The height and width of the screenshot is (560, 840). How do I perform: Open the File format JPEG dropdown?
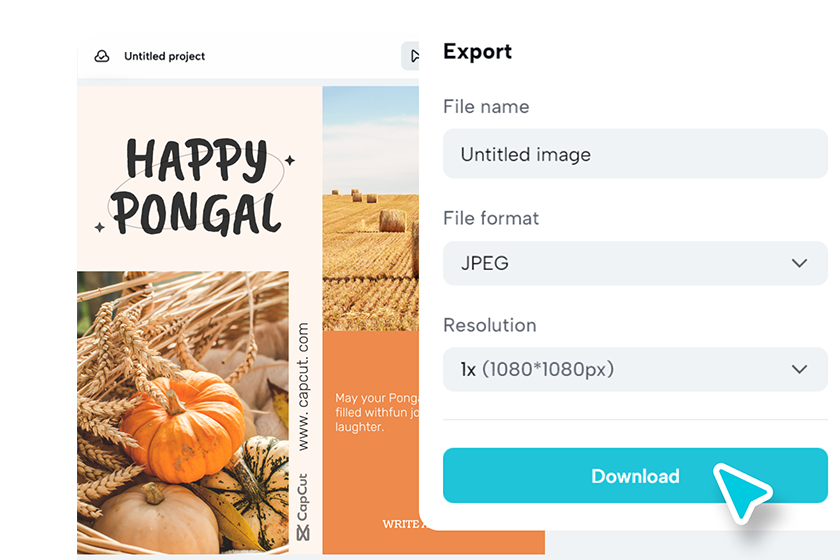pos(635,263)
